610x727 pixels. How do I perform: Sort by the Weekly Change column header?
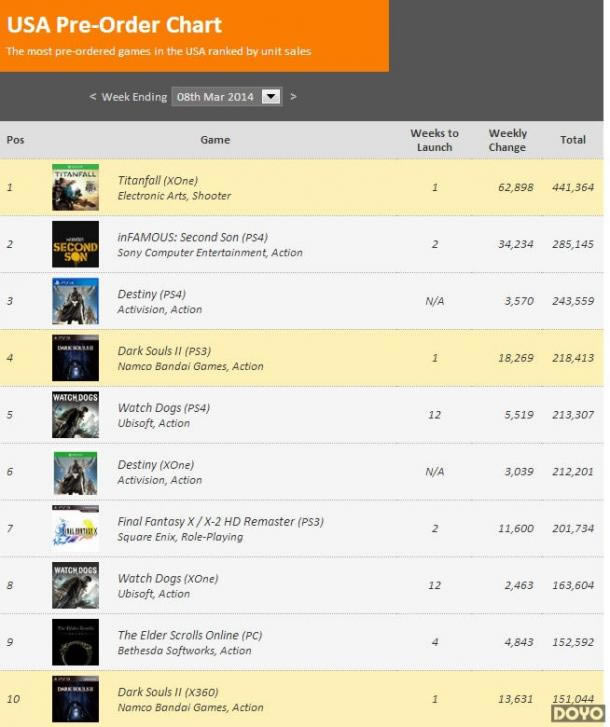point(508,140)
